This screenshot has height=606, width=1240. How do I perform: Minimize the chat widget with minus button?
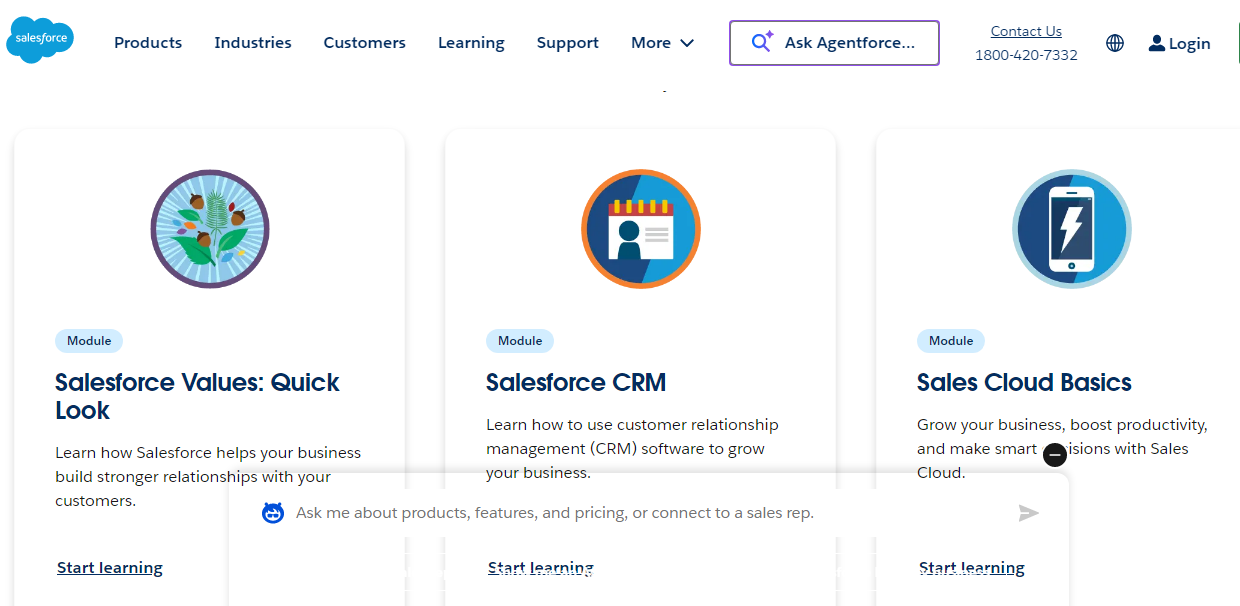(x=1054, y=455)
